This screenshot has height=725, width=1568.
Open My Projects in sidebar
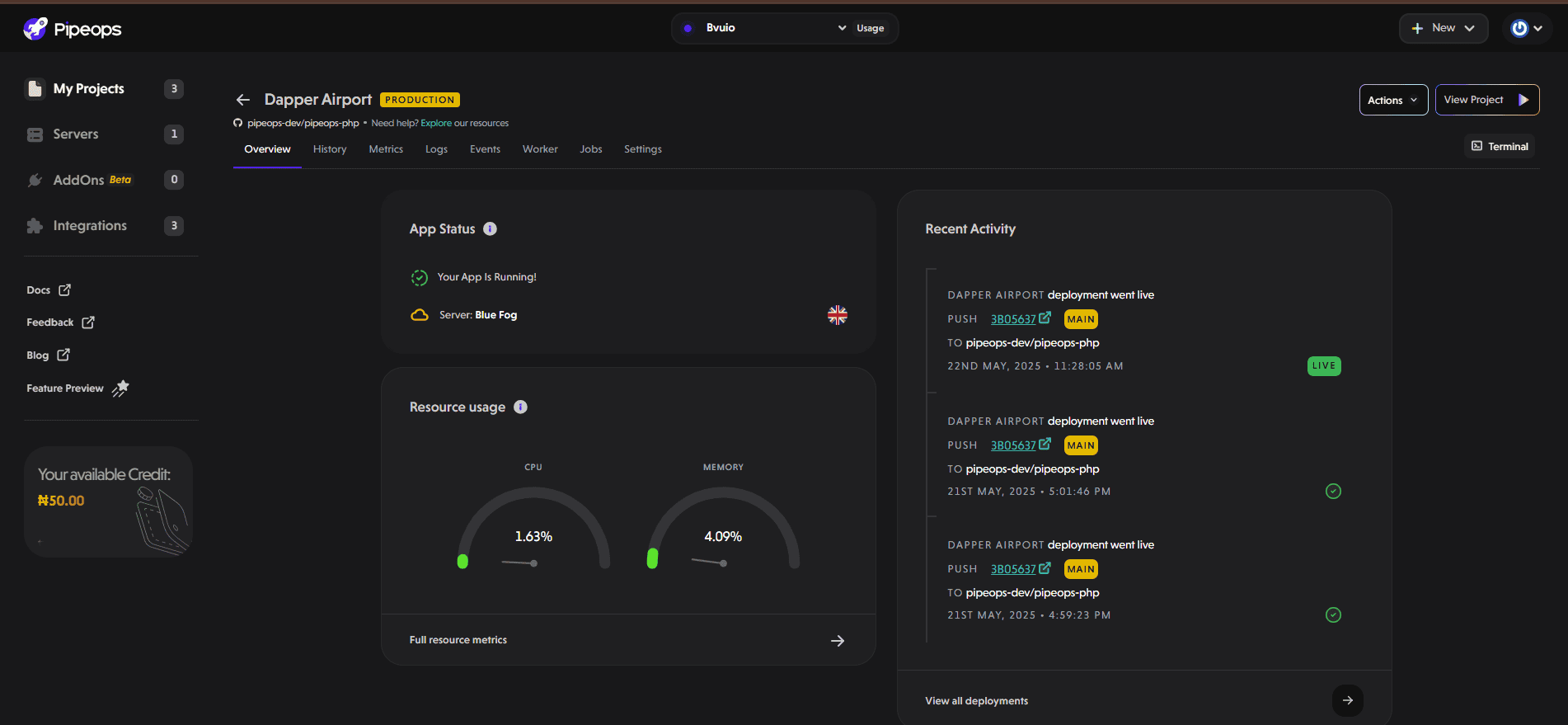pyautogui.click(x=105, y=88)
